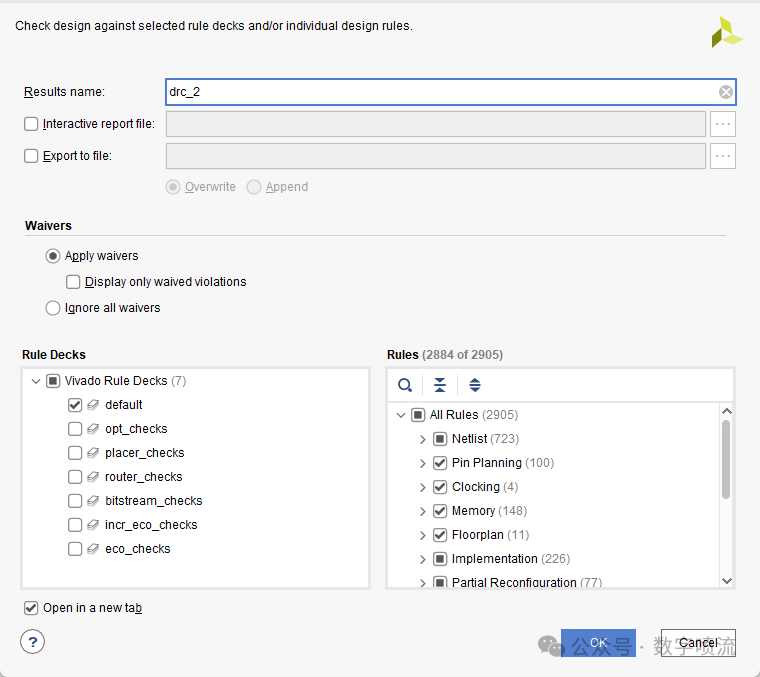Click the search icon in Rules toolbar
The width and height of the screenshot is (760, 677).
point(405,385)
